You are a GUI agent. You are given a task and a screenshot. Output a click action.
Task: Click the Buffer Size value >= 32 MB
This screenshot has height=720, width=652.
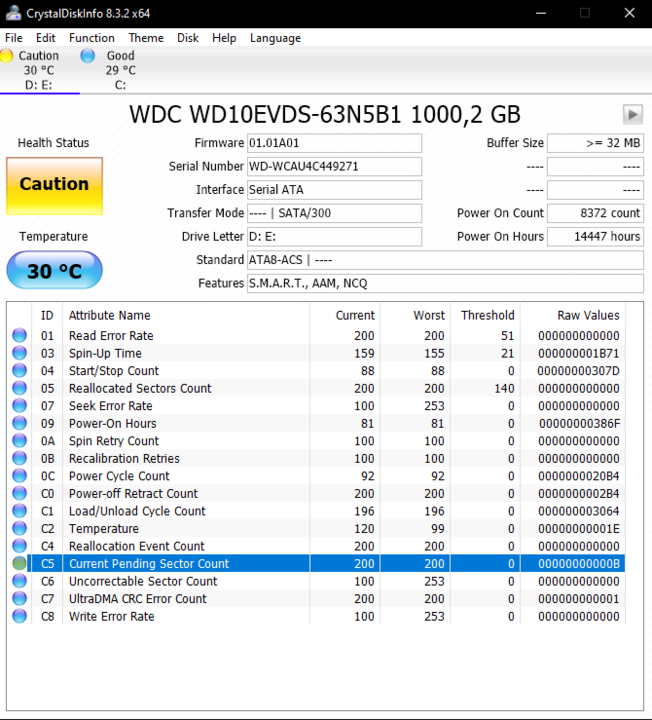pyautogui.click(x=596, y=143)
